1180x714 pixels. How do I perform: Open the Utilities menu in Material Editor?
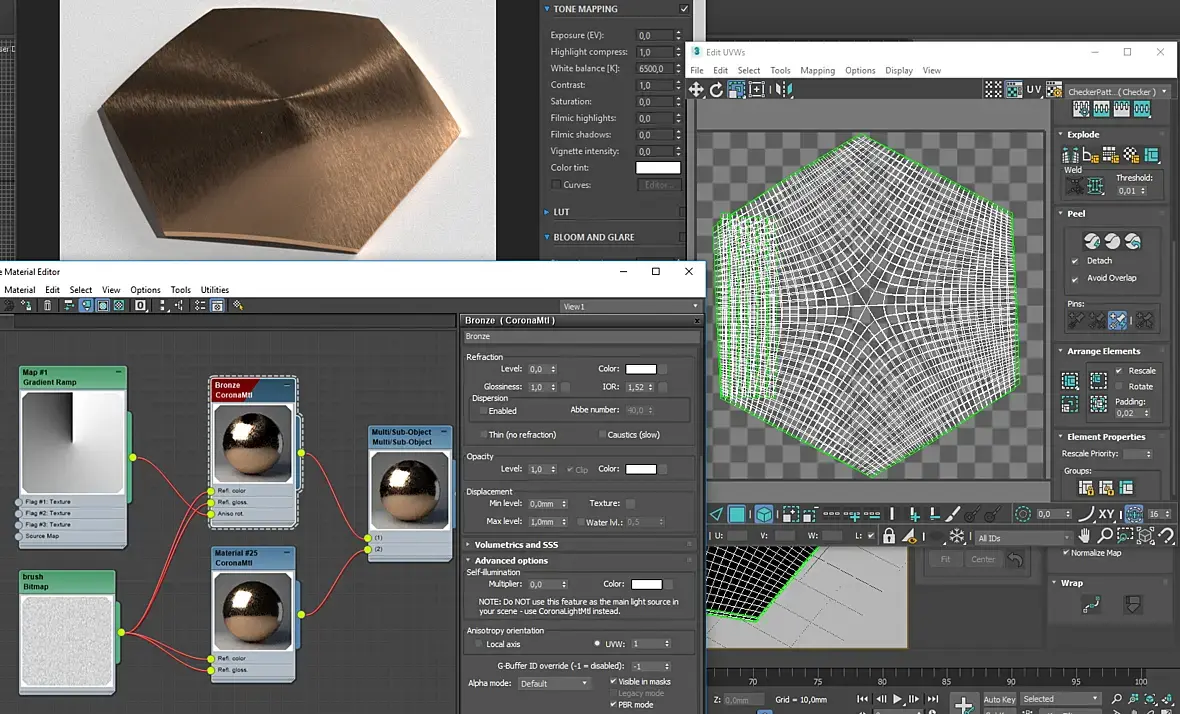215,290
